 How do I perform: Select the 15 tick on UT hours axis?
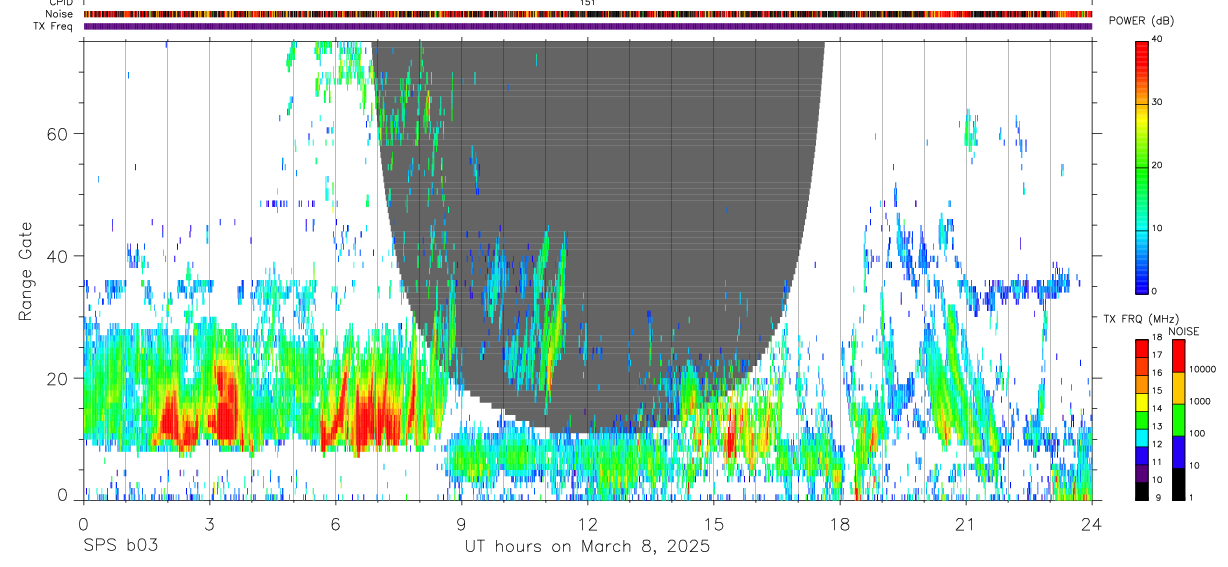click(714, 524)
